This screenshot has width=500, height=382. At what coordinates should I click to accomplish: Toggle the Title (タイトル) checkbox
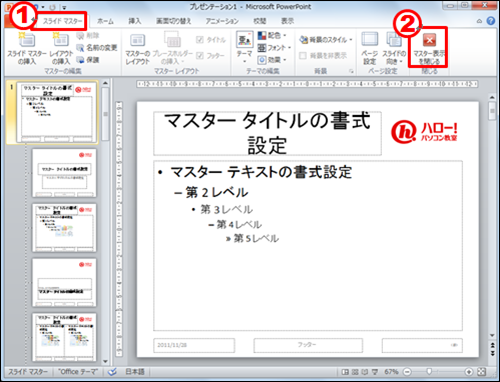pyautogui.click(x=200, y=40)
